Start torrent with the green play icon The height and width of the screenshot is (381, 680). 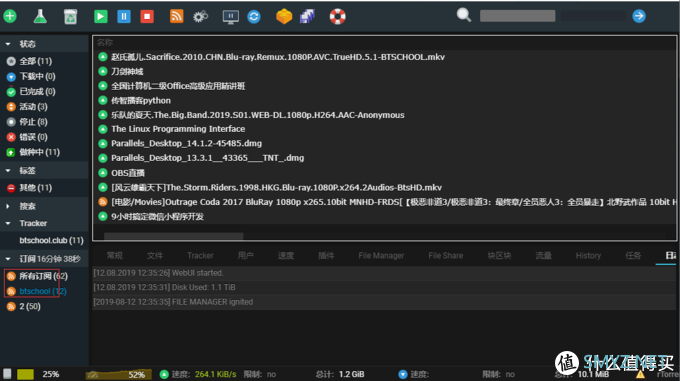coord(101,16)
